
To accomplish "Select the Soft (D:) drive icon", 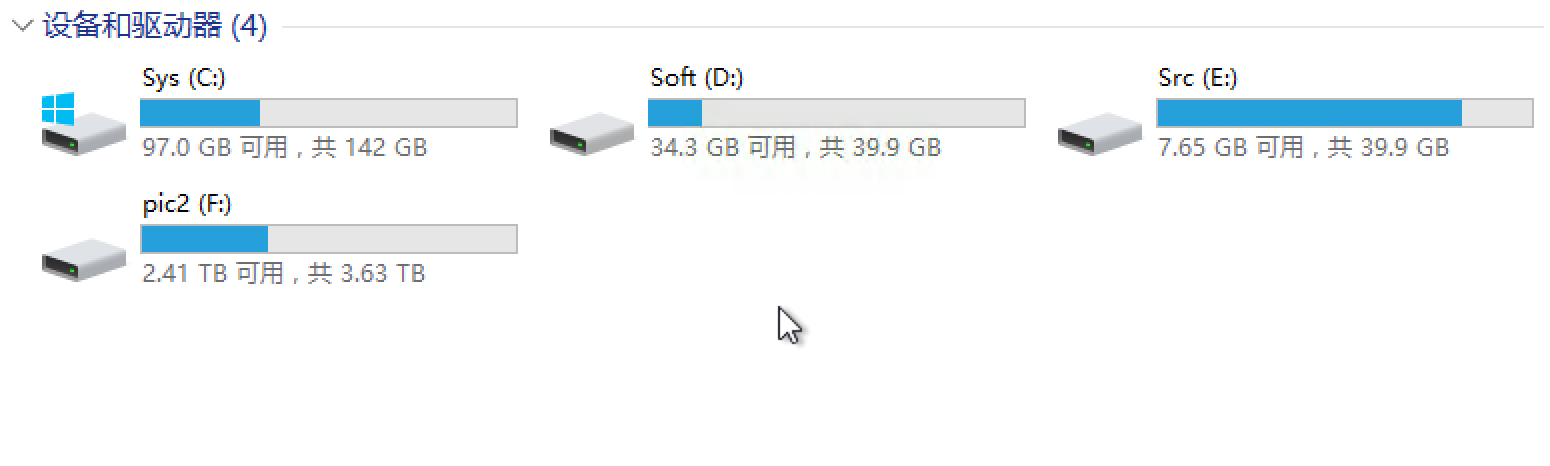I will click(x=592, y=134).
